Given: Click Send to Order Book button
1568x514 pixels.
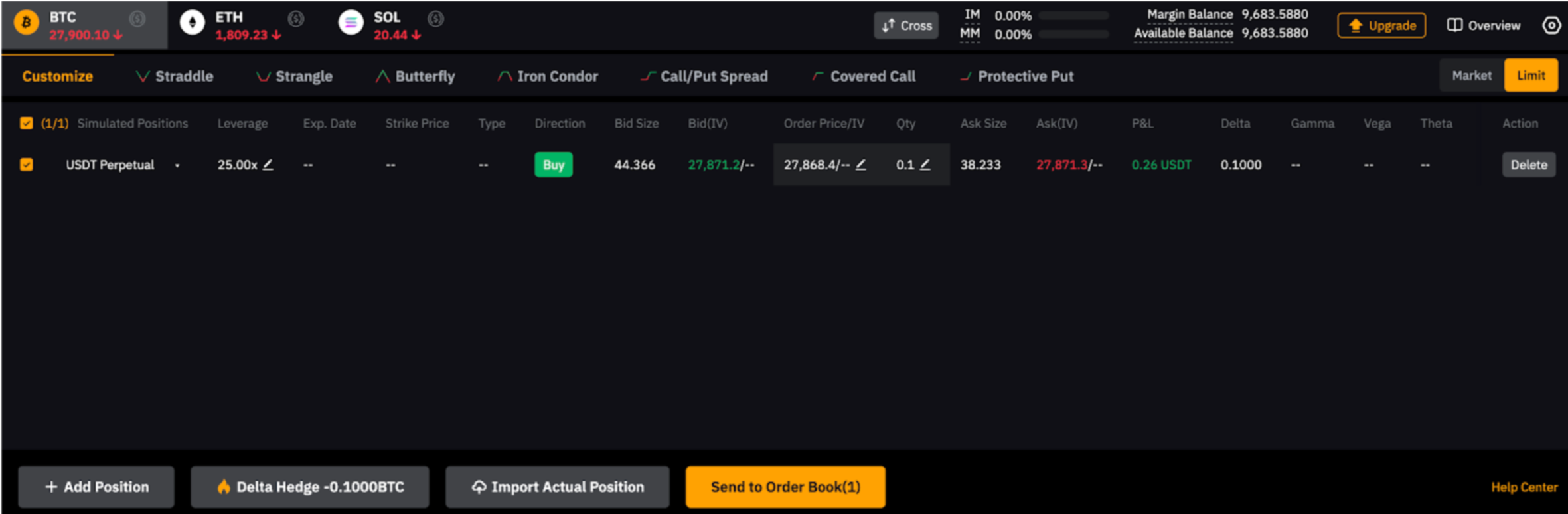Looking at the screenshot, I should tap(785, 487).
